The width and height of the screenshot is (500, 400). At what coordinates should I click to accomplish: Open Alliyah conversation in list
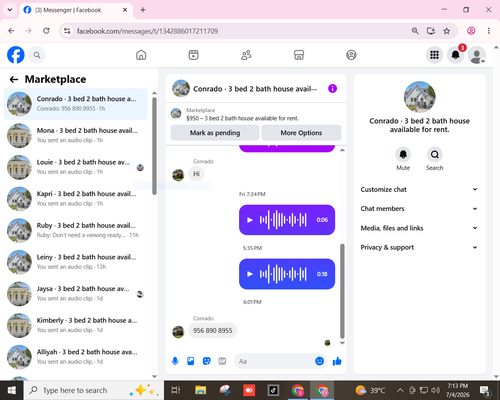tap(75, 357)
